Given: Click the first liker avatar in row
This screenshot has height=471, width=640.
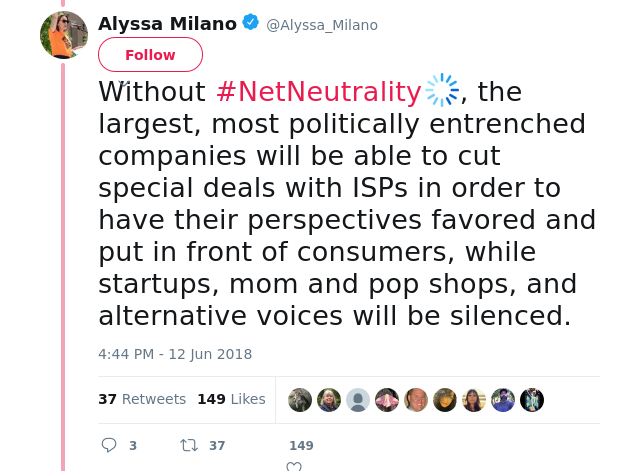Looking at the screenshot, I should (x=300, y=400).
